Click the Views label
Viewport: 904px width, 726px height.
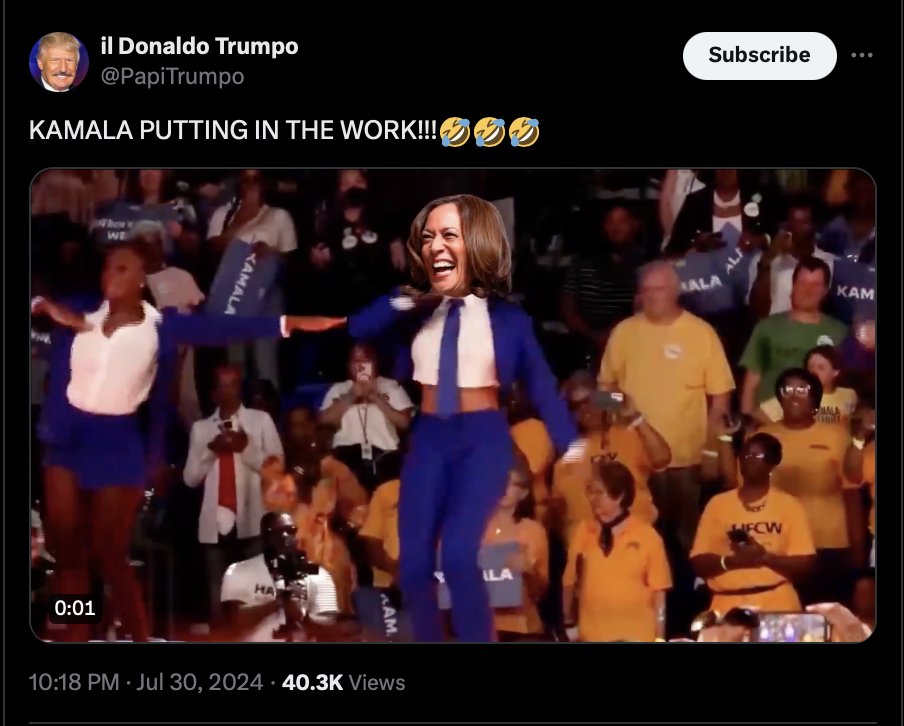(377, 682)
